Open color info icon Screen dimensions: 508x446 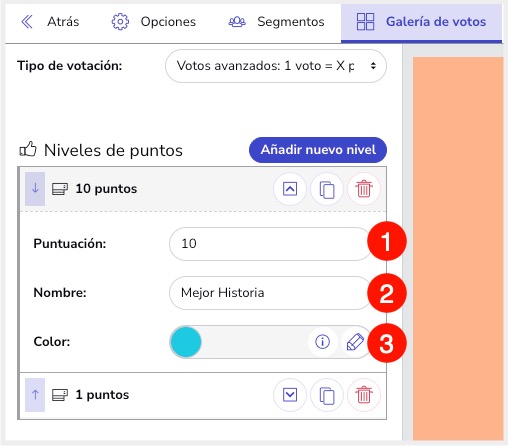(322, 342)
